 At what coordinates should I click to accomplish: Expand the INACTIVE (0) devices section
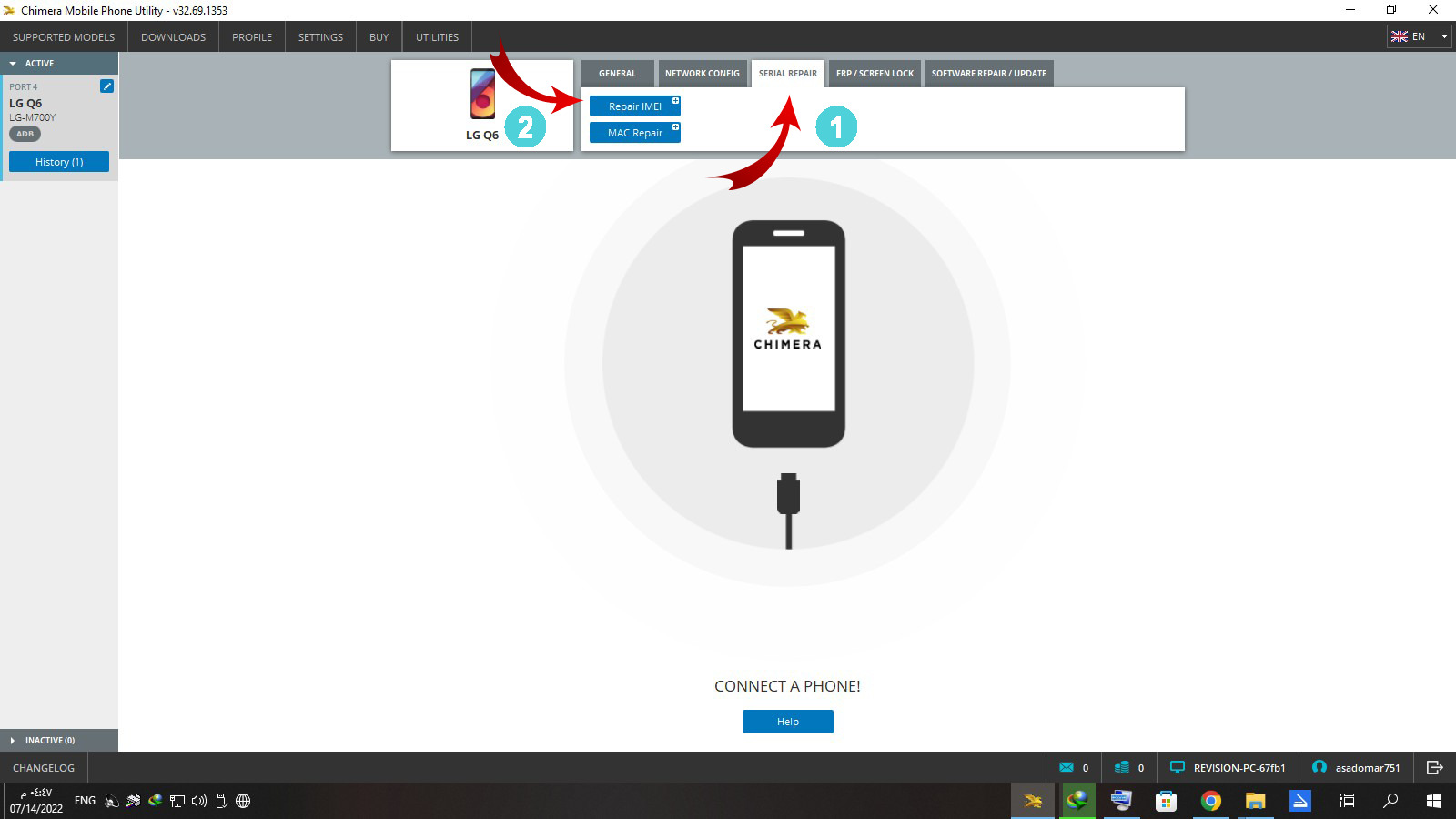tap(13, 741)
